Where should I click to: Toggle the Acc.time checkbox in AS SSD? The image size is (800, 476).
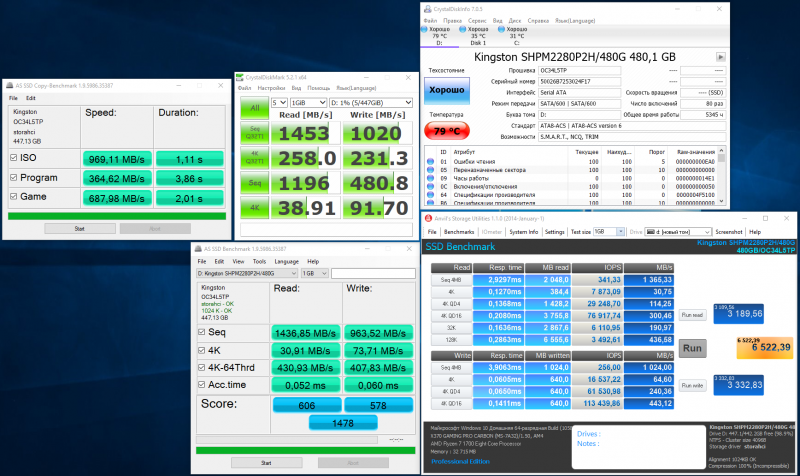click(x=202, y=385)
